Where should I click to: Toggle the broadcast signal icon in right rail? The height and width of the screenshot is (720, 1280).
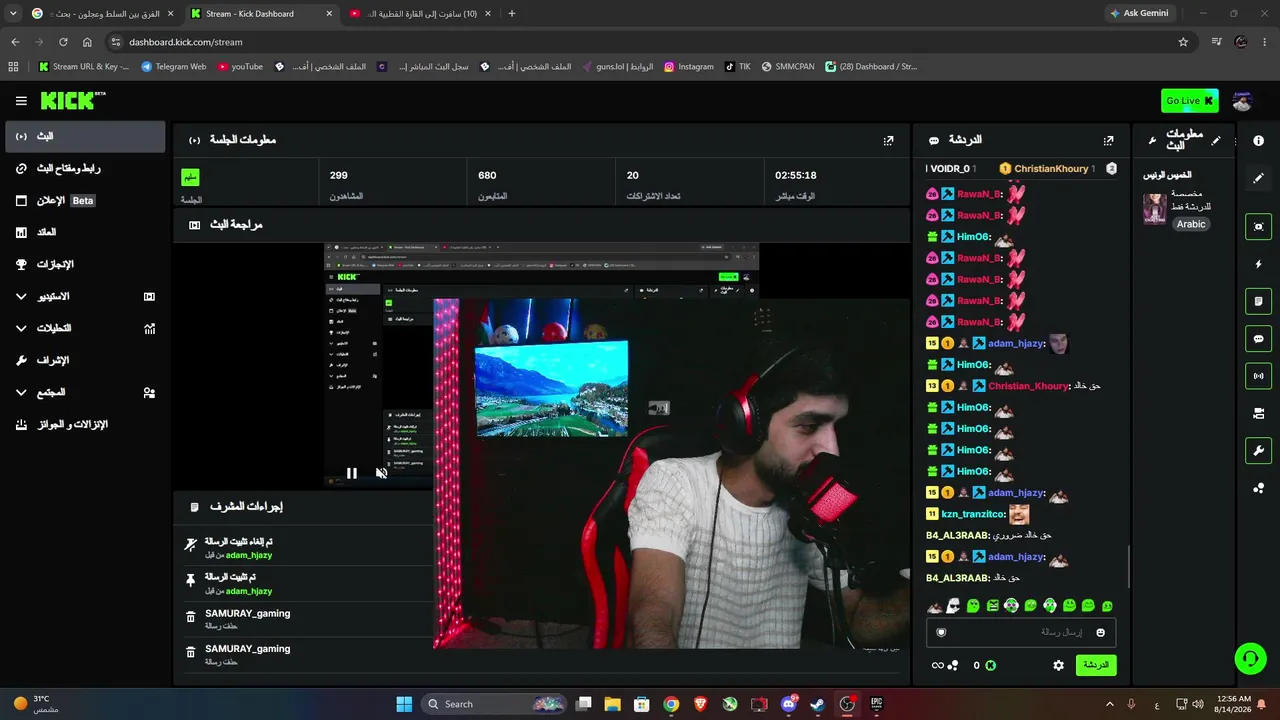[x=1259, y=376]
